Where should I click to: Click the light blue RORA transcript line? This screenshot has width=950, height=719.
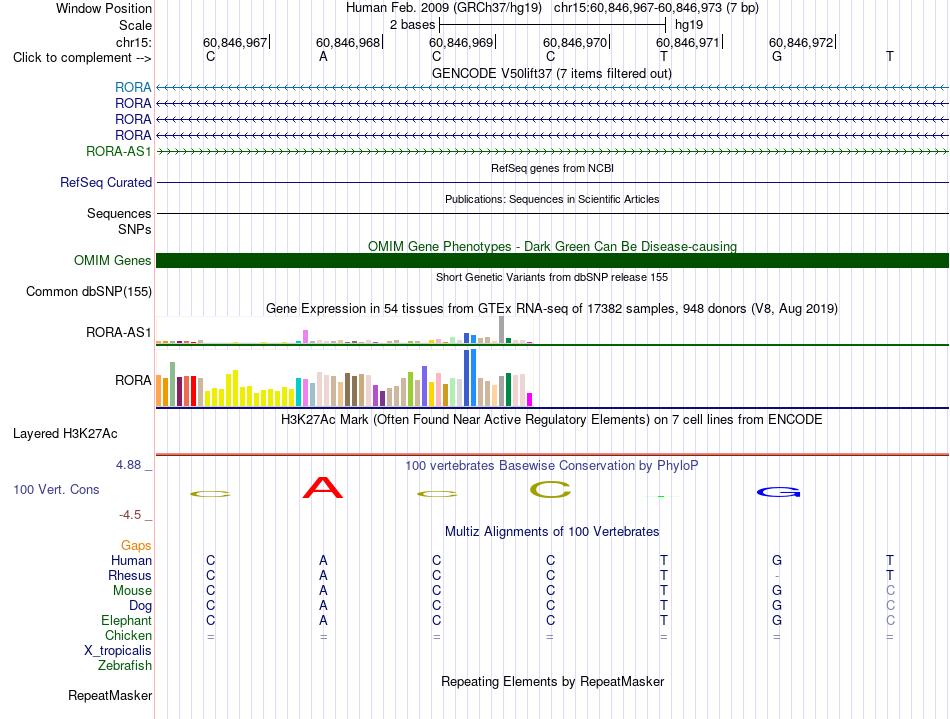click(552, 88)
